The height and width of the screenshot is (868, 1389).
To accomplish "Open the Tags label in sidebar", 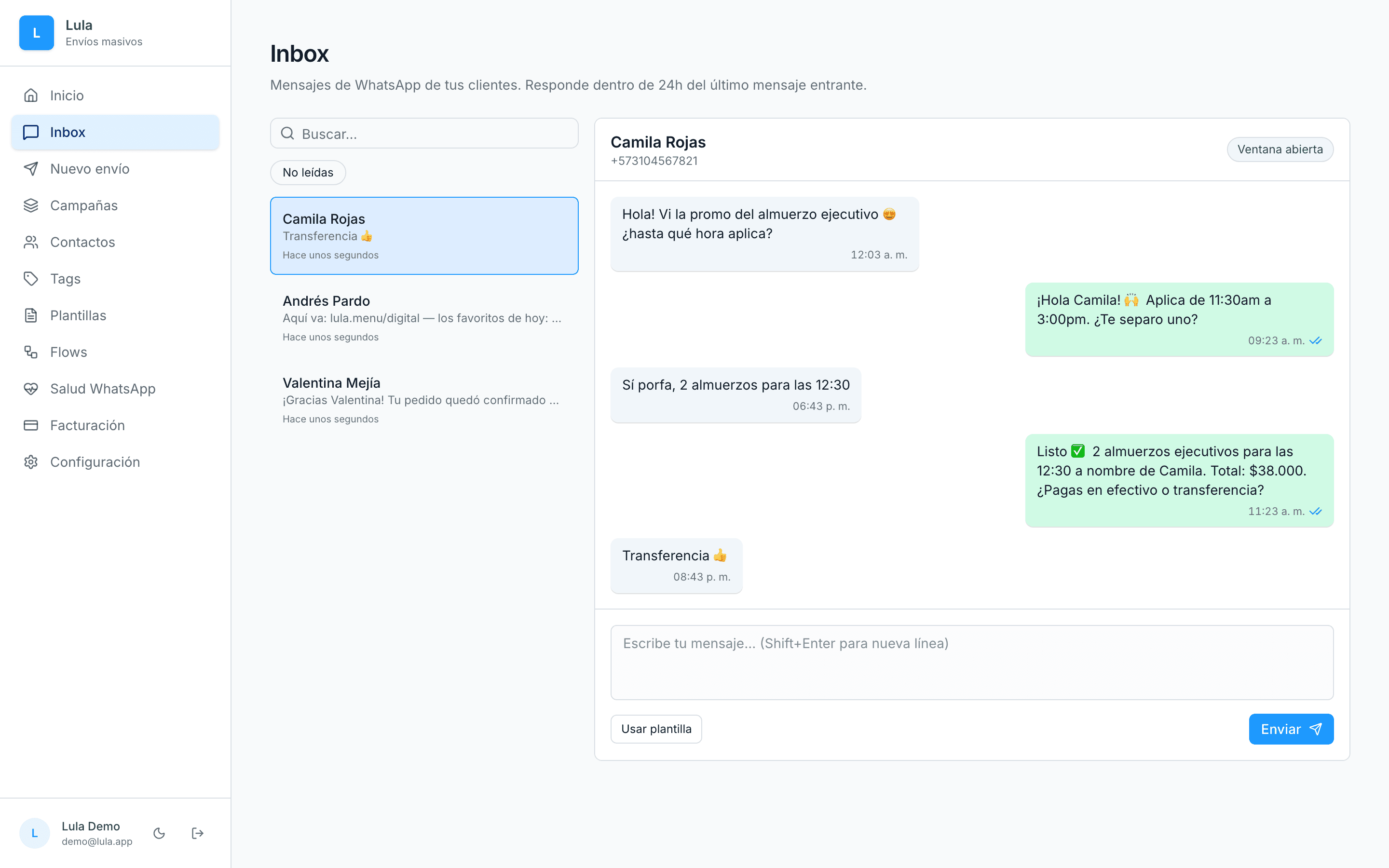I will [x=66, y=279].
